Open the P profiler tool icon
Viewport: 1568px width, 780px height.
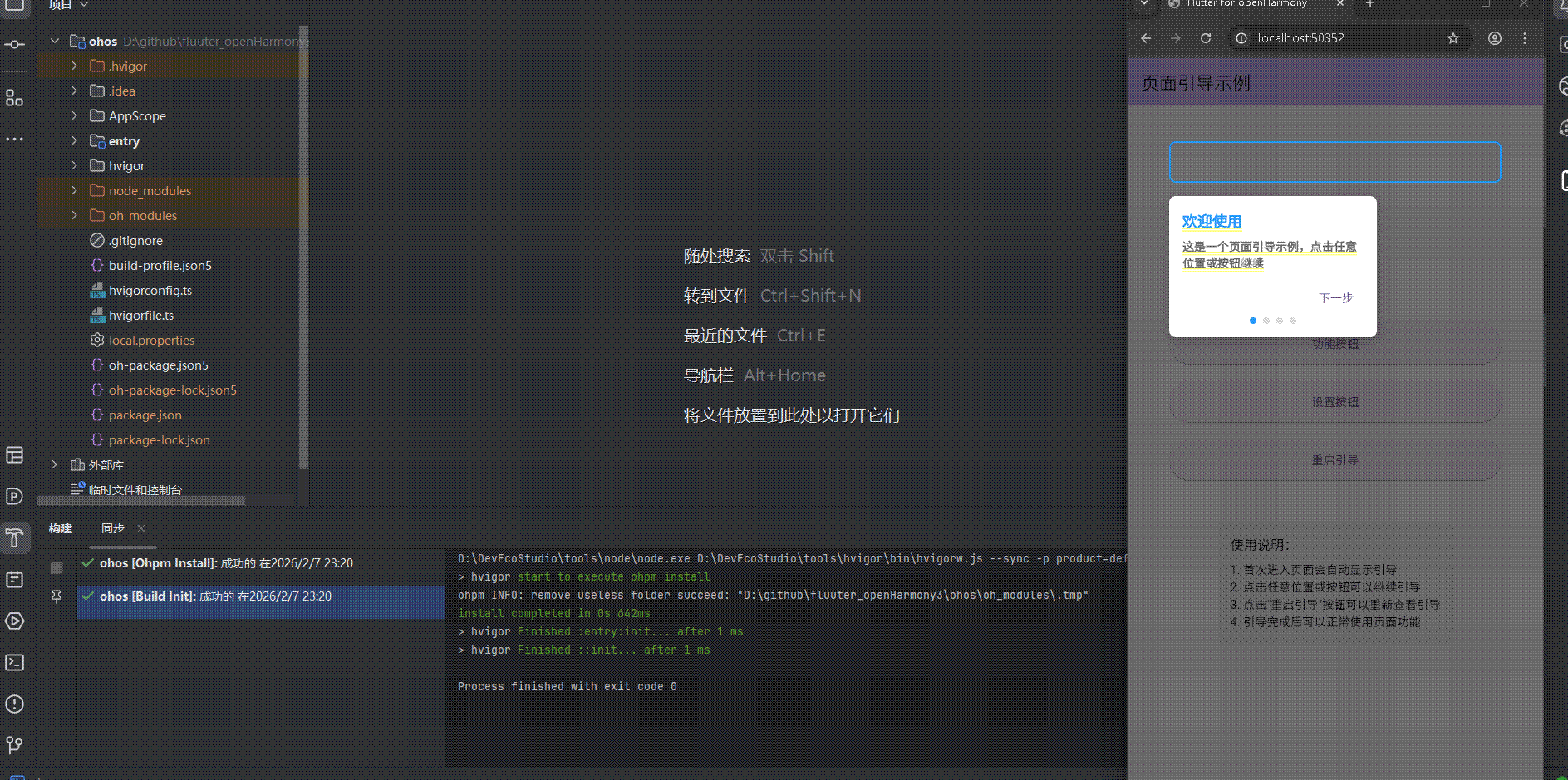(x=14, y=496)
